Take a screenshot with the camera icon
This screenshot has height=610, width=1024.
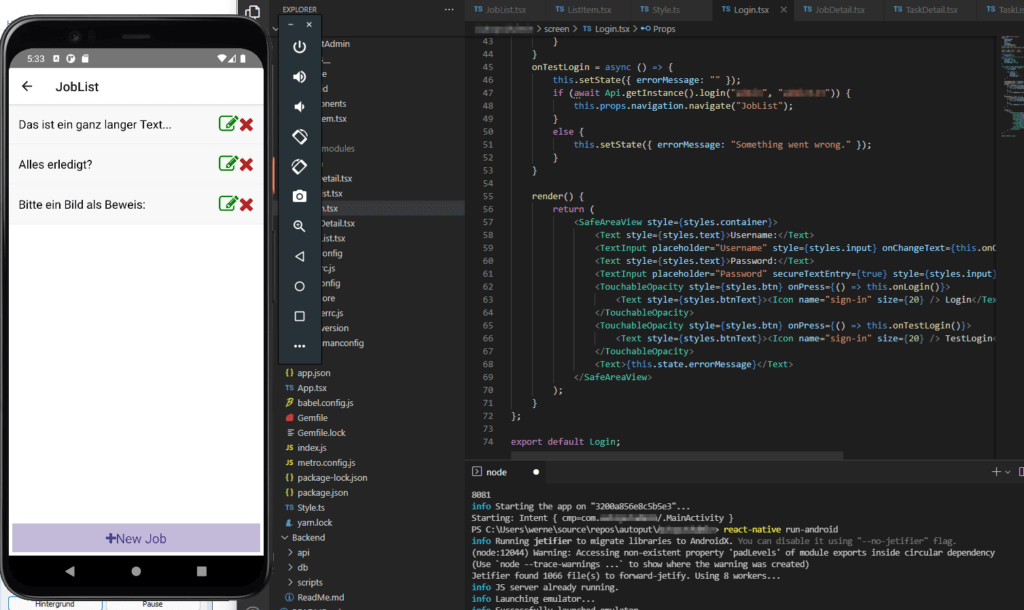(x=299, y=194)
